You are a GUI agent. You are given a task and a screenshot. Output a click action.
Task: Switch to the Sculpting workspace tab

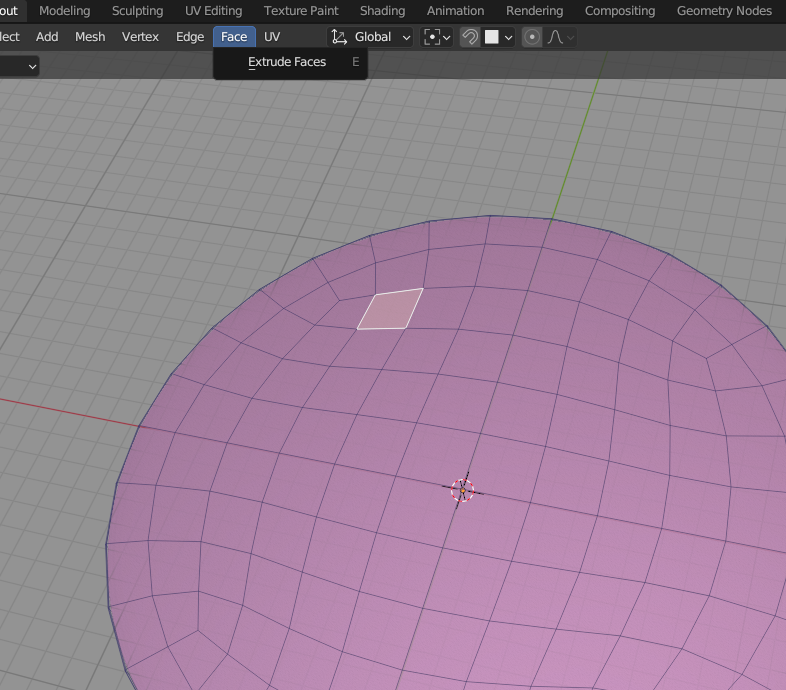137,11
